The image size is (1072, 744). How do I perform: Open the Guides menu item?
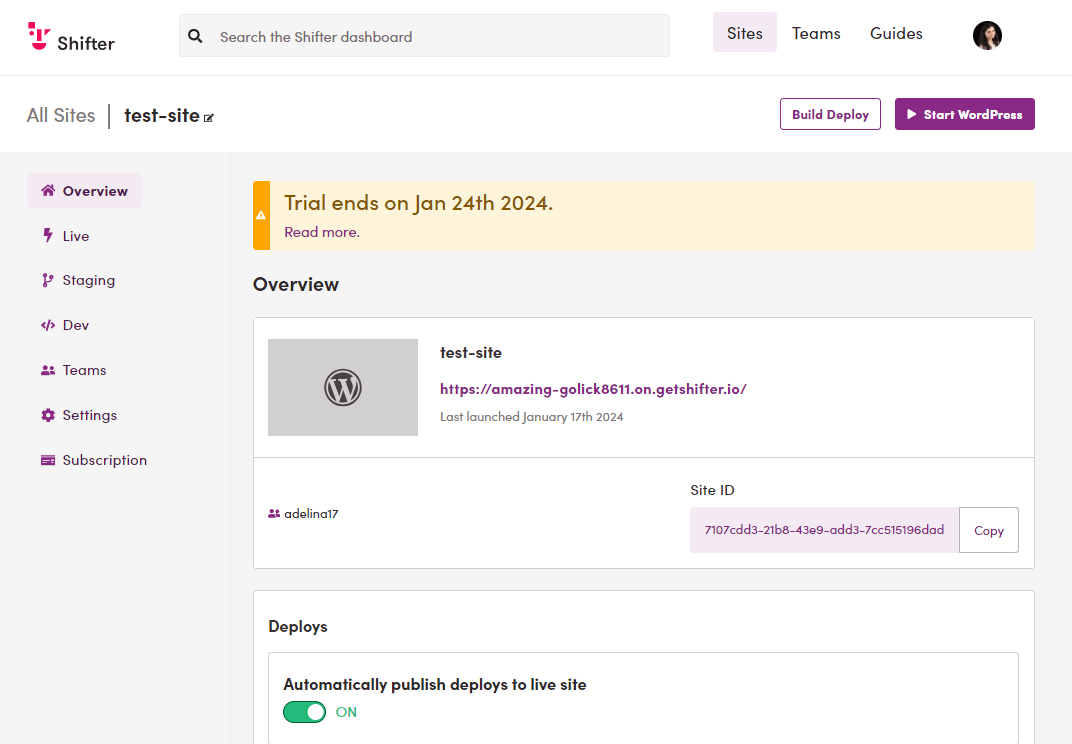coord(896,33)
